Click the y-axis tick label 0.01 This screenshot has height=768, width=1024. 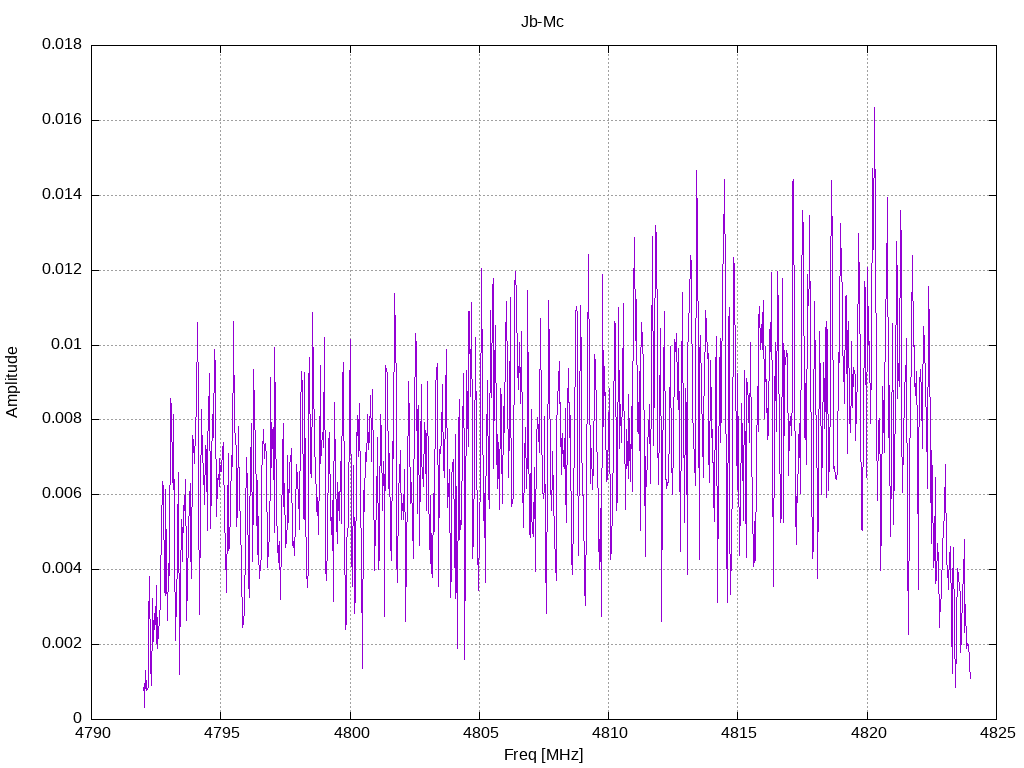pyautogui.click(x=67, y=344)
